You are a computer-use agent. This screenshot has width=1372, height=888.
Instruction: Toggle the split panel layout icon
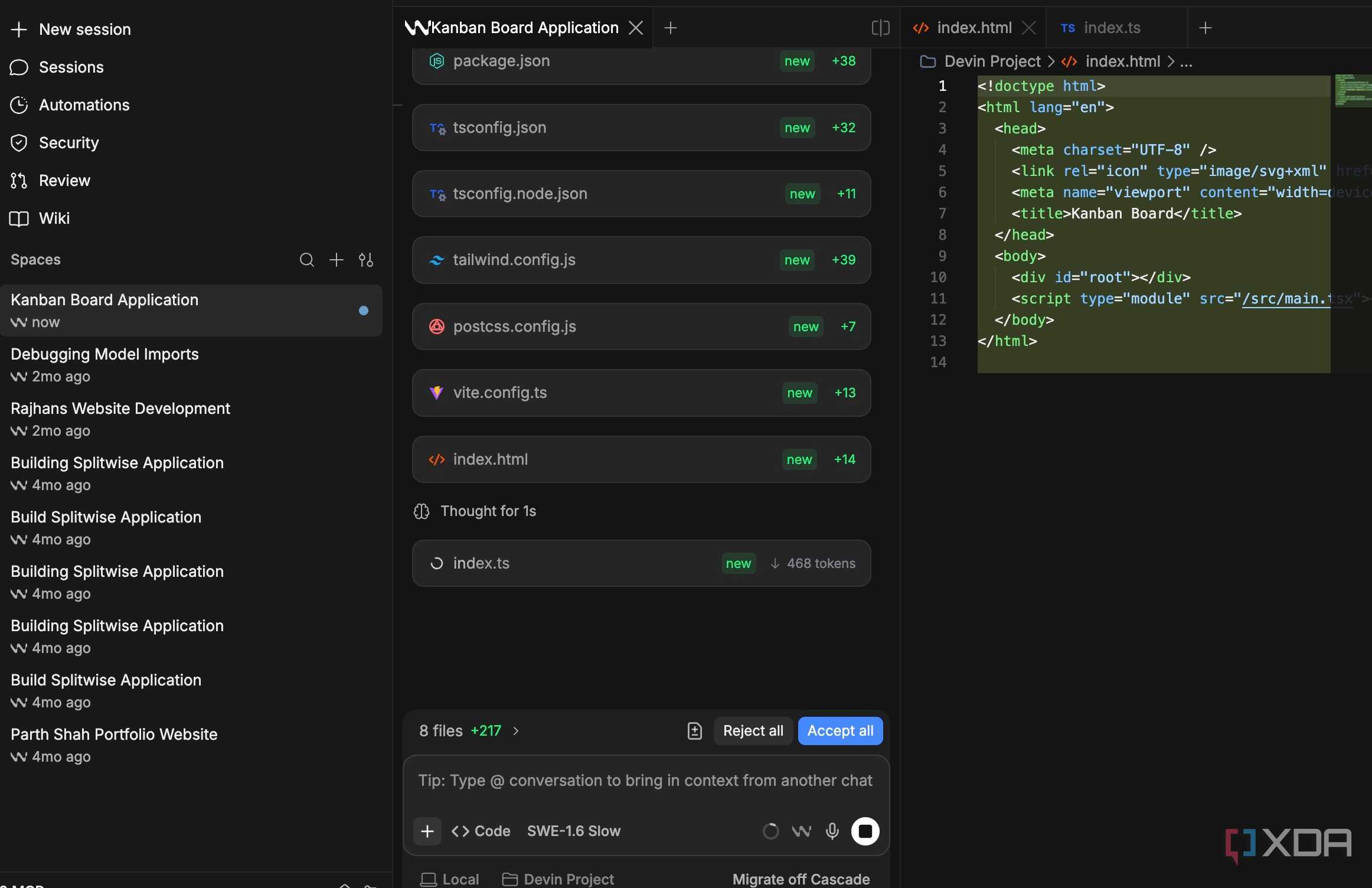[x=880, y=28]
